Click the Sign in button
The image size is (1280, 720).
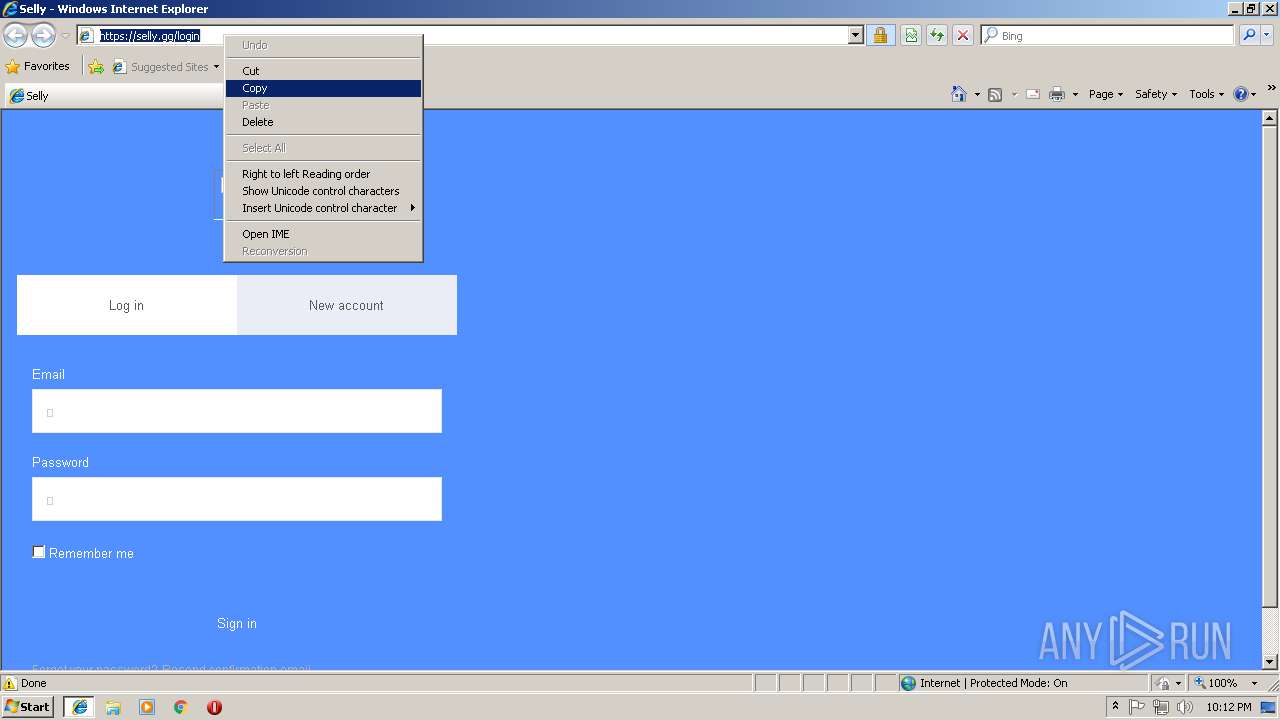237,623
